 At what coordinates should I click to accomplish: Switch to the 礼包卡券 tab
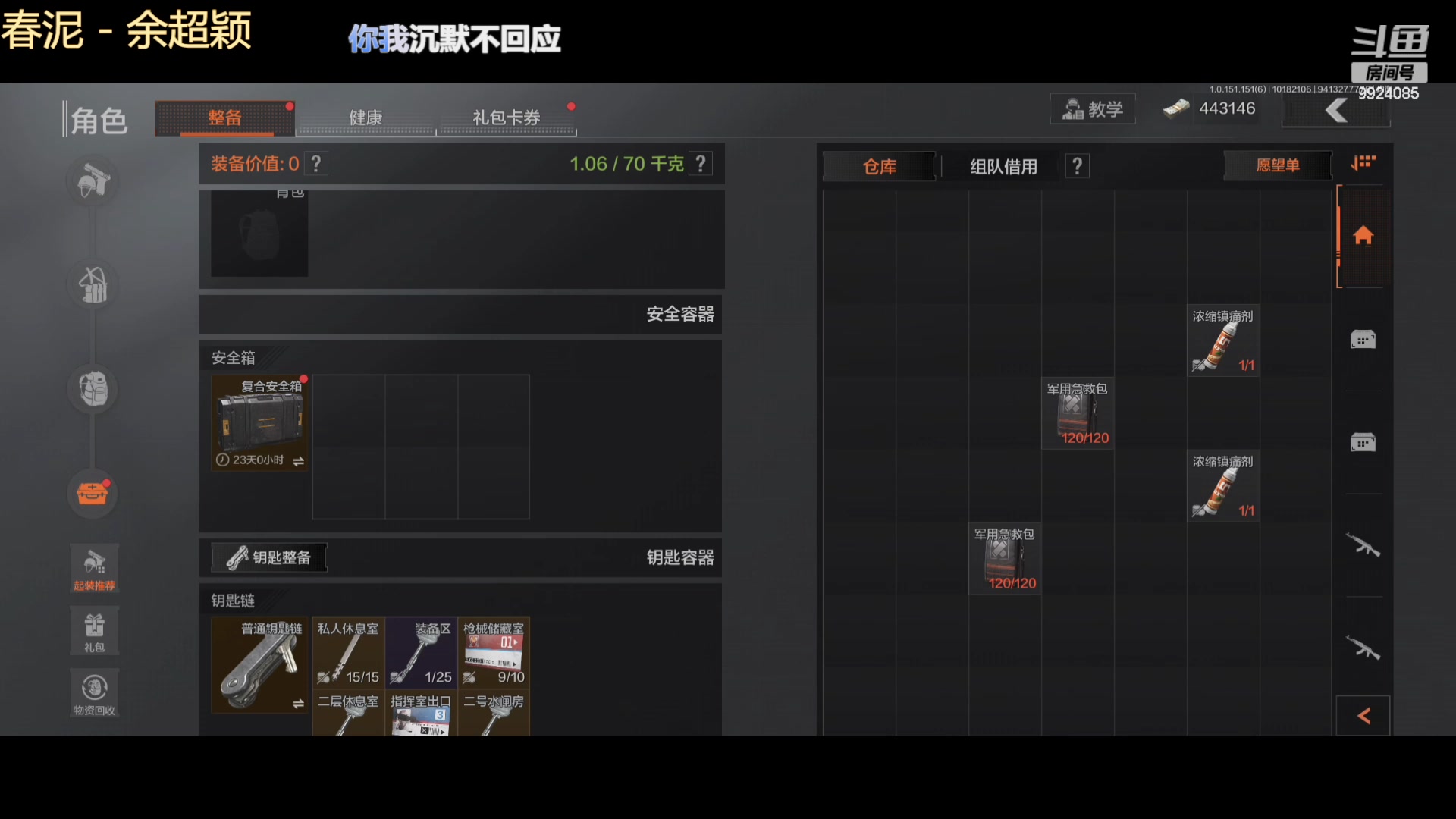click(x=507, y=118)
